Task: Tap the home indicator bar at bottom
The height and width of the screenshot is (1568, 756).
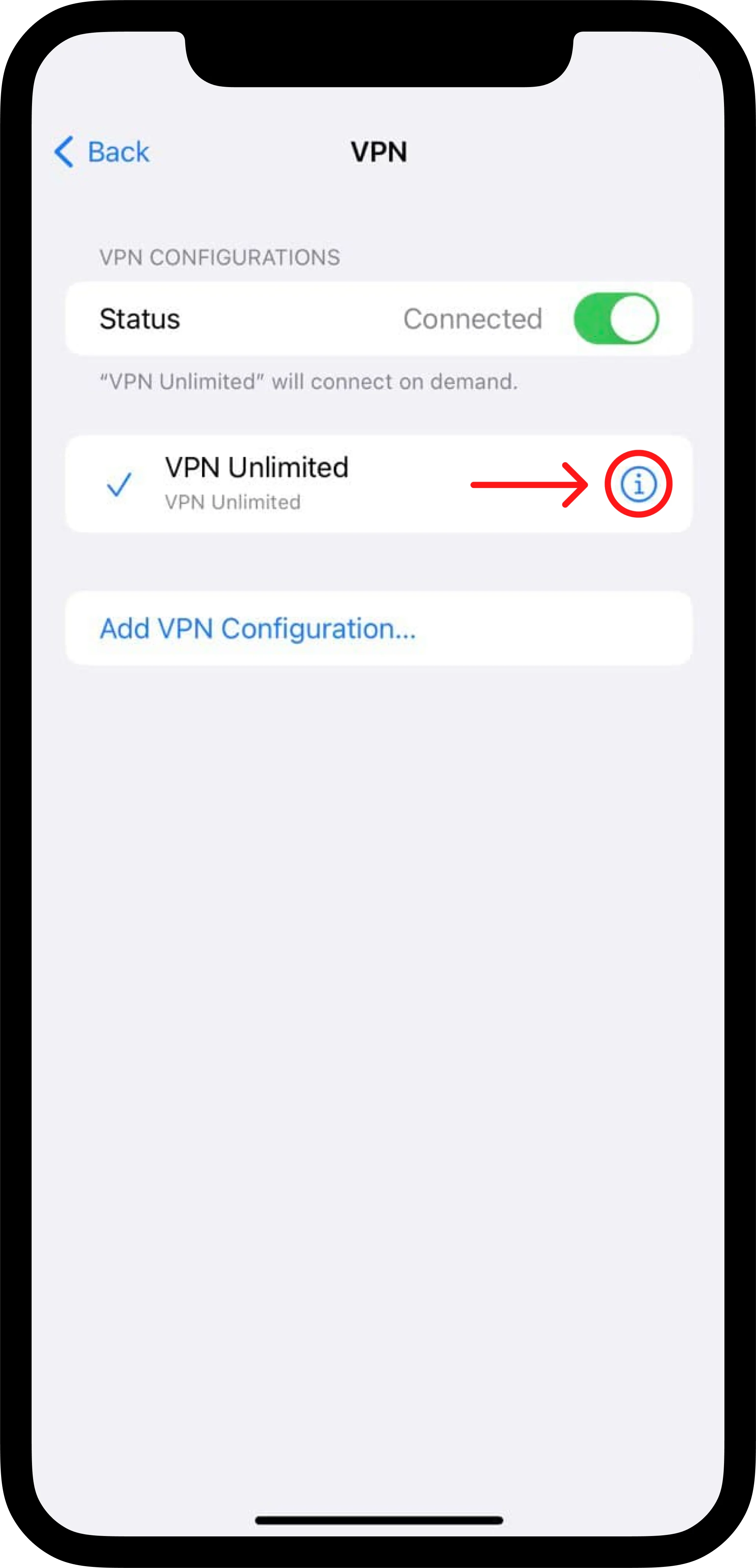Action: (379, 1520)
